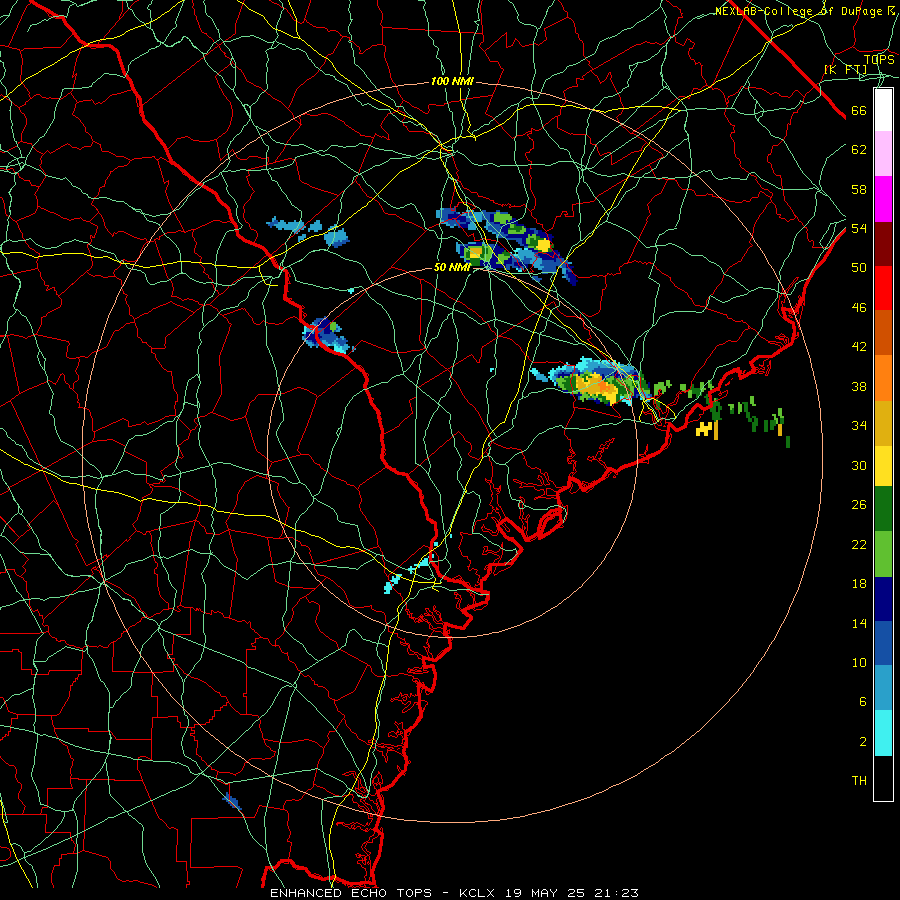Click the dark green 26 kft legend swatch
This screenshot has width=900, height=900.
click(883, 509)
